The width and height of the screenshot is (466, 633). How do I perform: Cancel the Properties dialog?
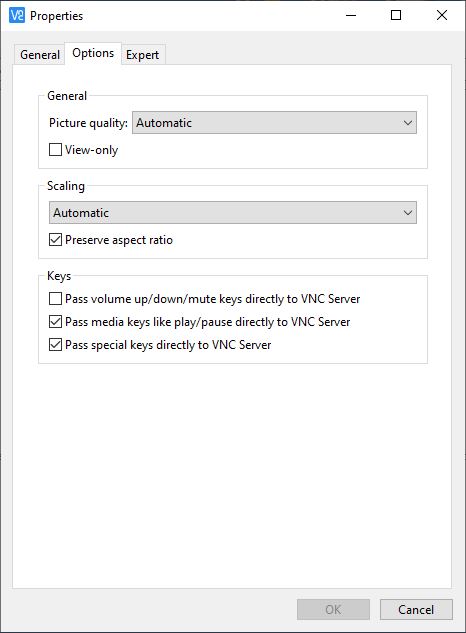416,610
